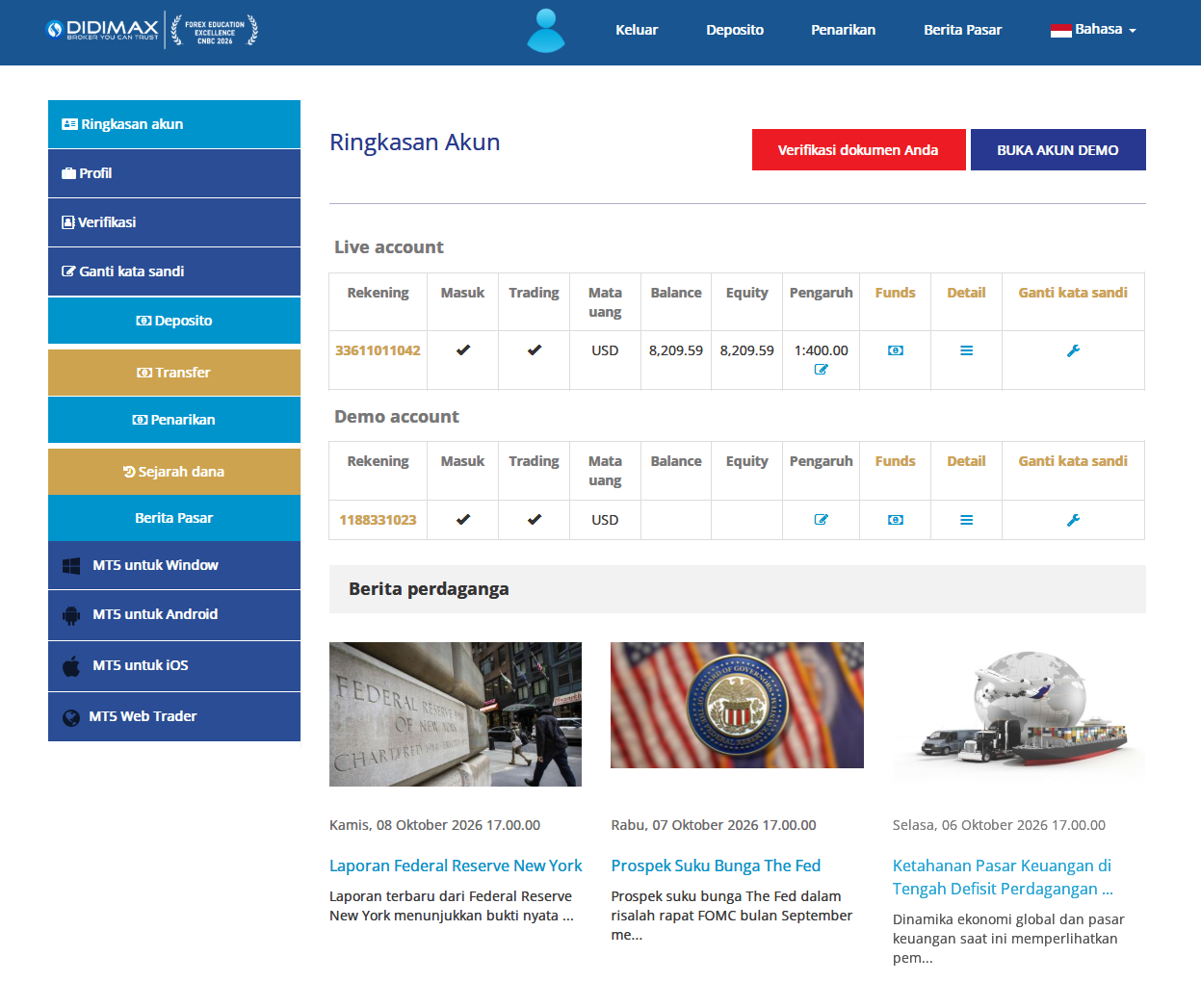Open Profil sidebar item

174,173
